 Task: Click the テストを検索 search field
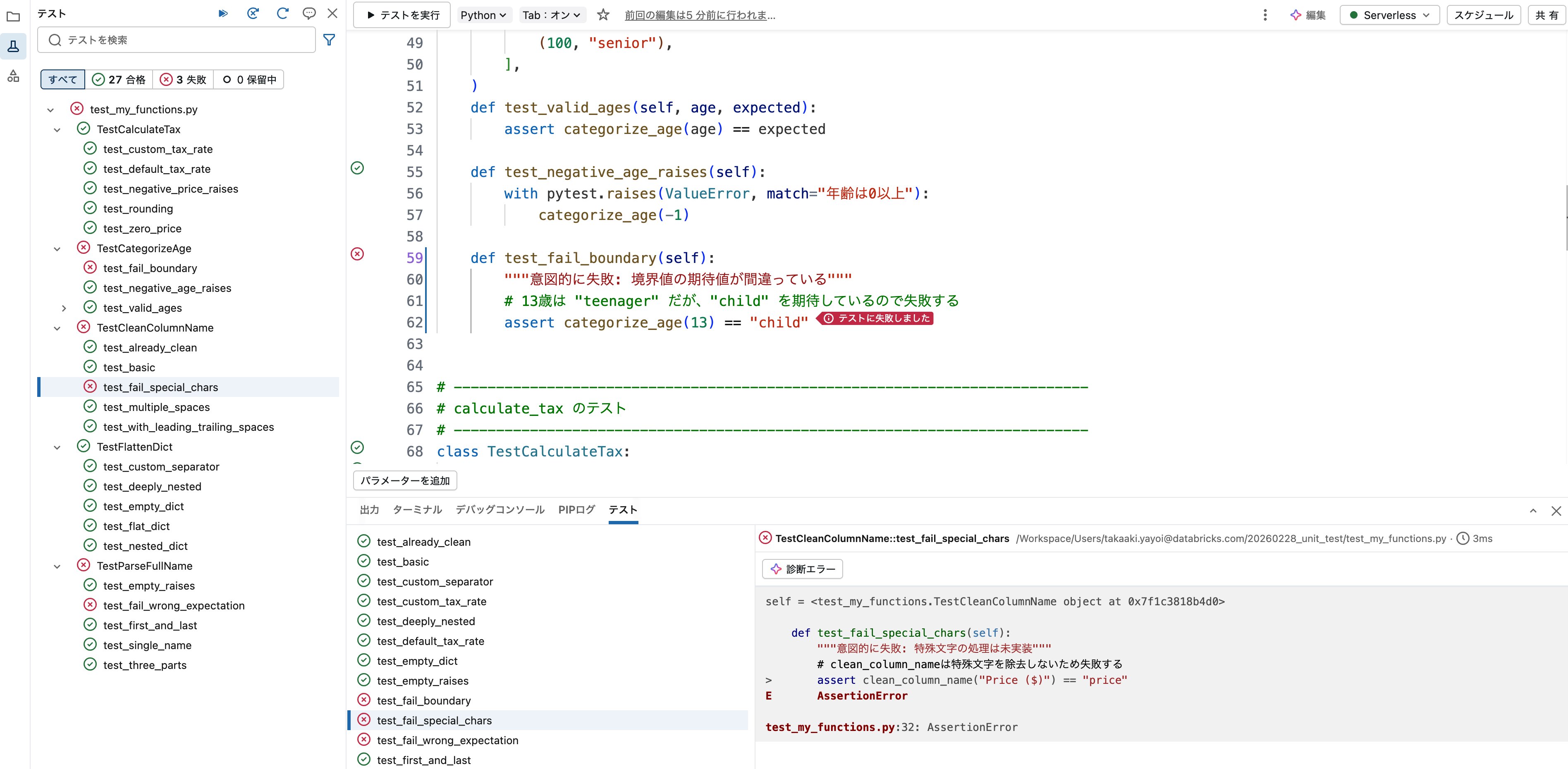coord(177,40)
